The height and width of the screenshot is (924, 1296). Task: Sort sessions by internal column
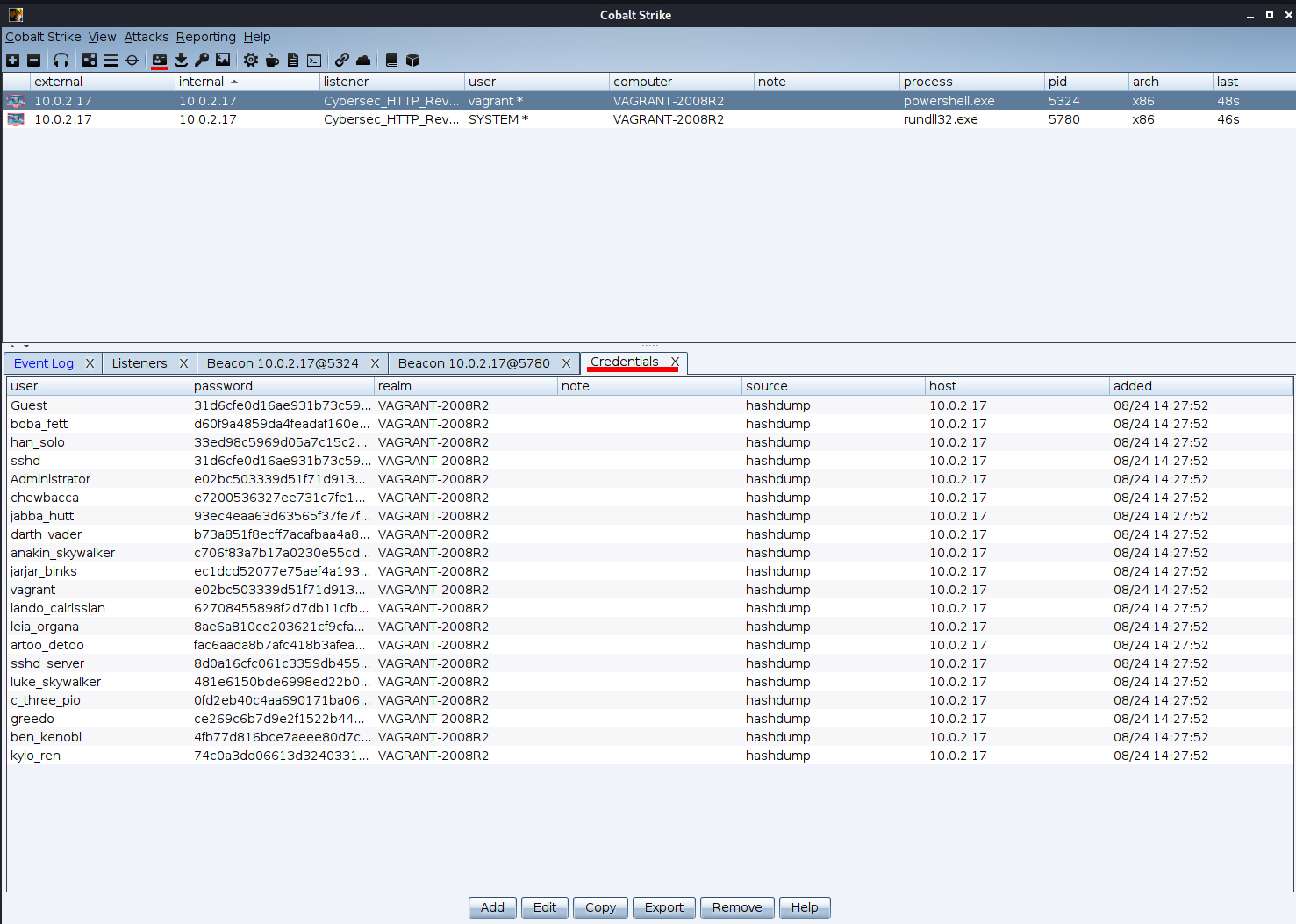(247, 82)
